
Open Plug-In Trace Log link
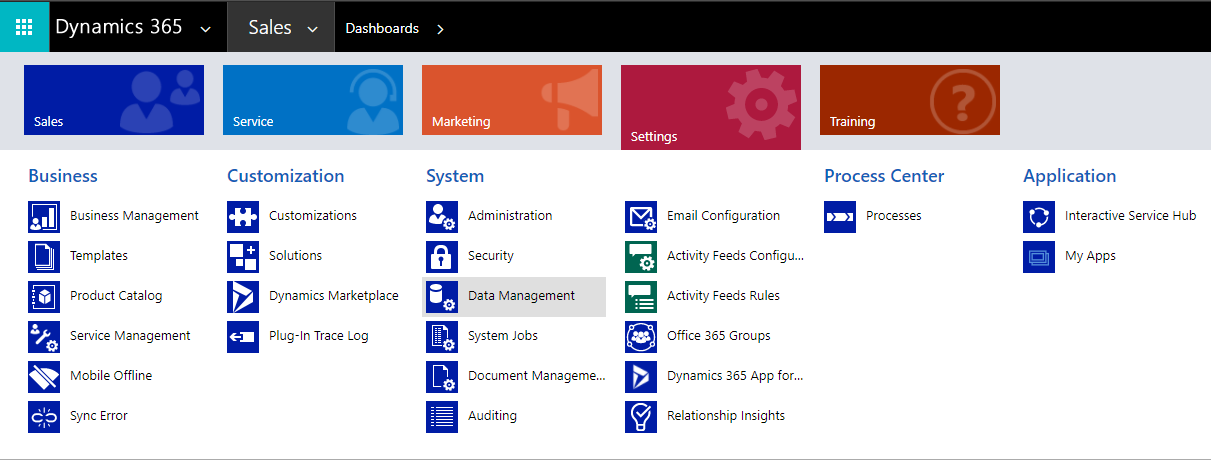point(319,336)
